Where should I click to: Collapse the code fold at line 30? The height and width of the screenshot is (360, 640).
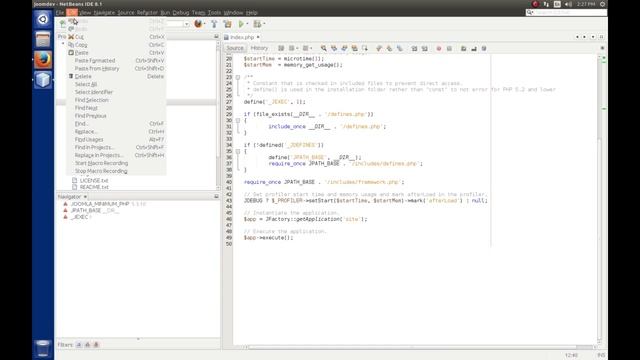click(238, 120)
